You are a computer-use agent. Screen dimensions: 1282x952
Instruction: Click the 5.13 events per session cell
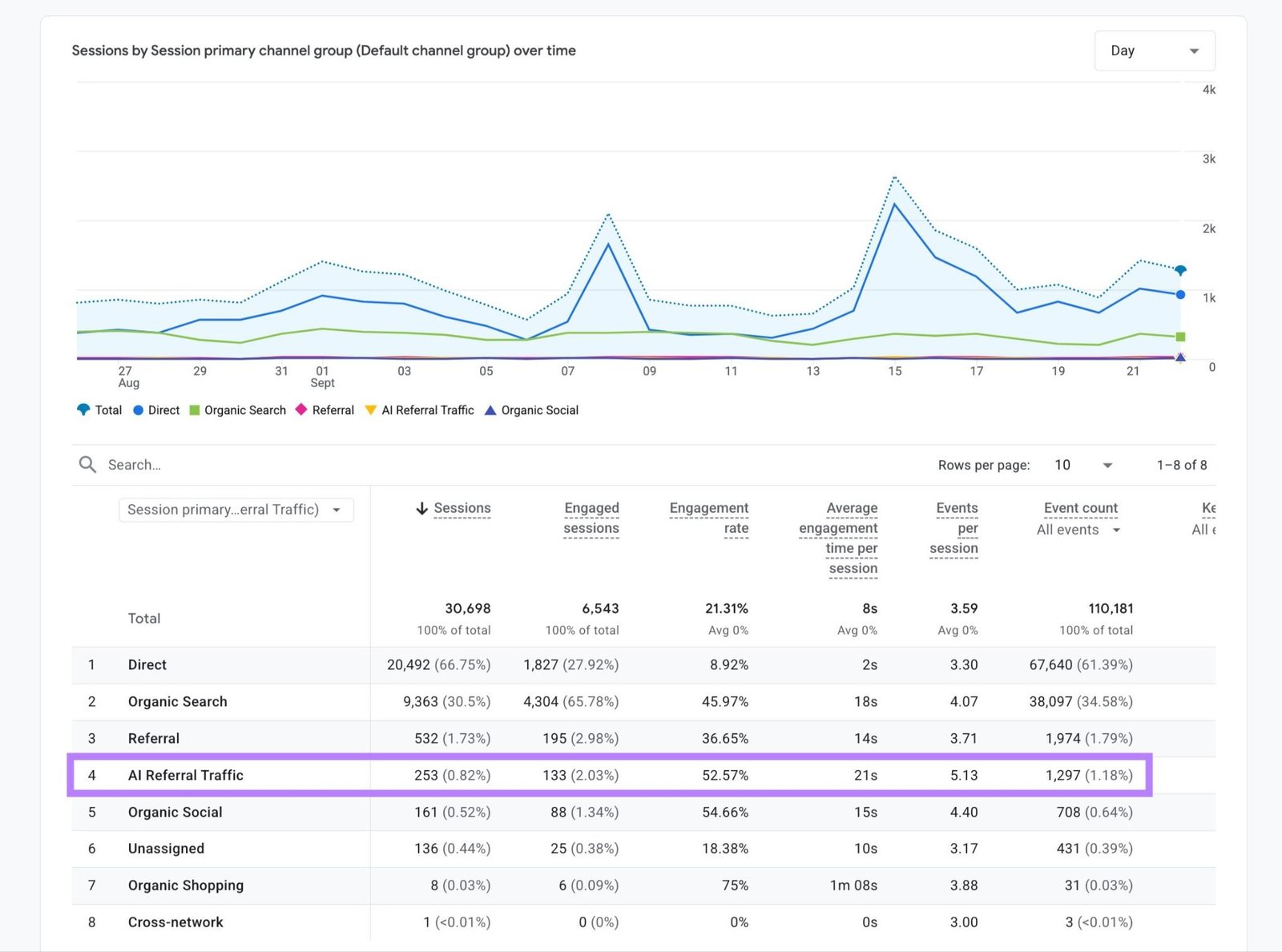(x=964, y=775)
